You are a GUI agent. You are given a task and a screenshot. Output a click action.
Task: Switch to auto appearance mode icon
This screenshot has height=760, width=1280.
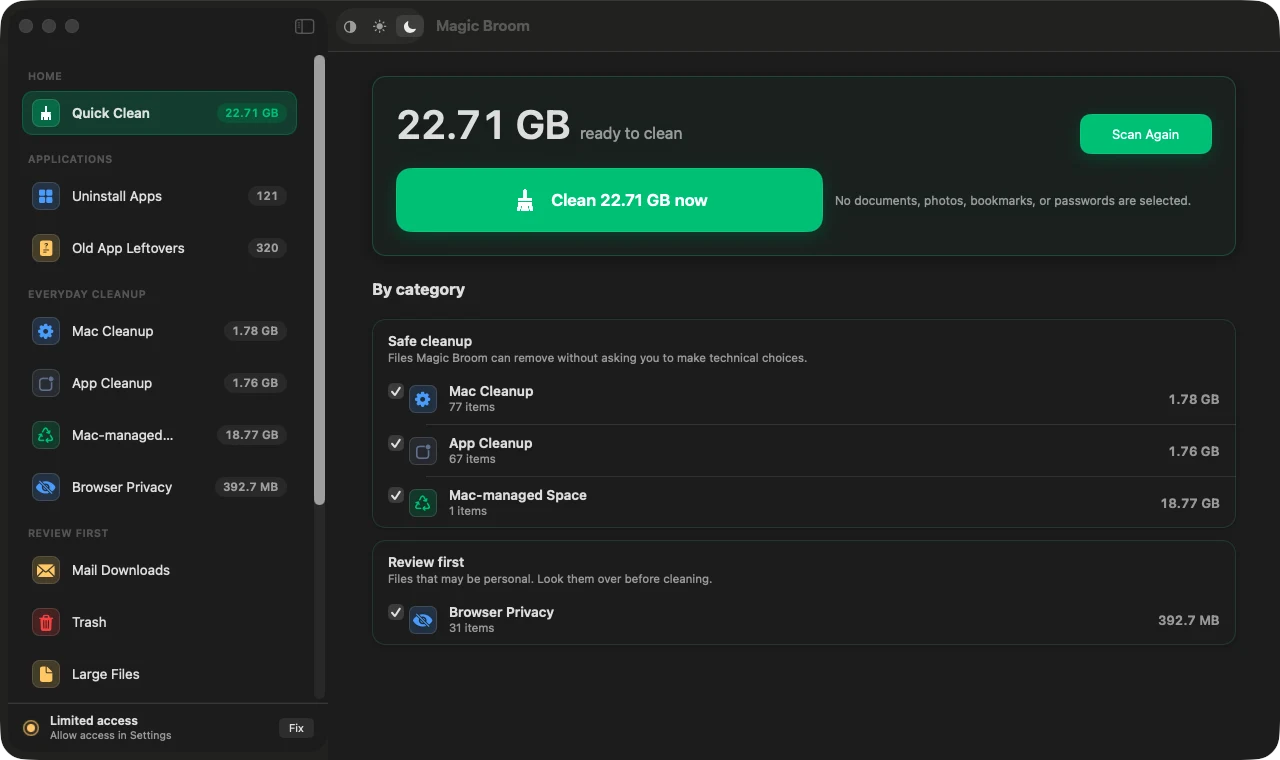(350, 26)
